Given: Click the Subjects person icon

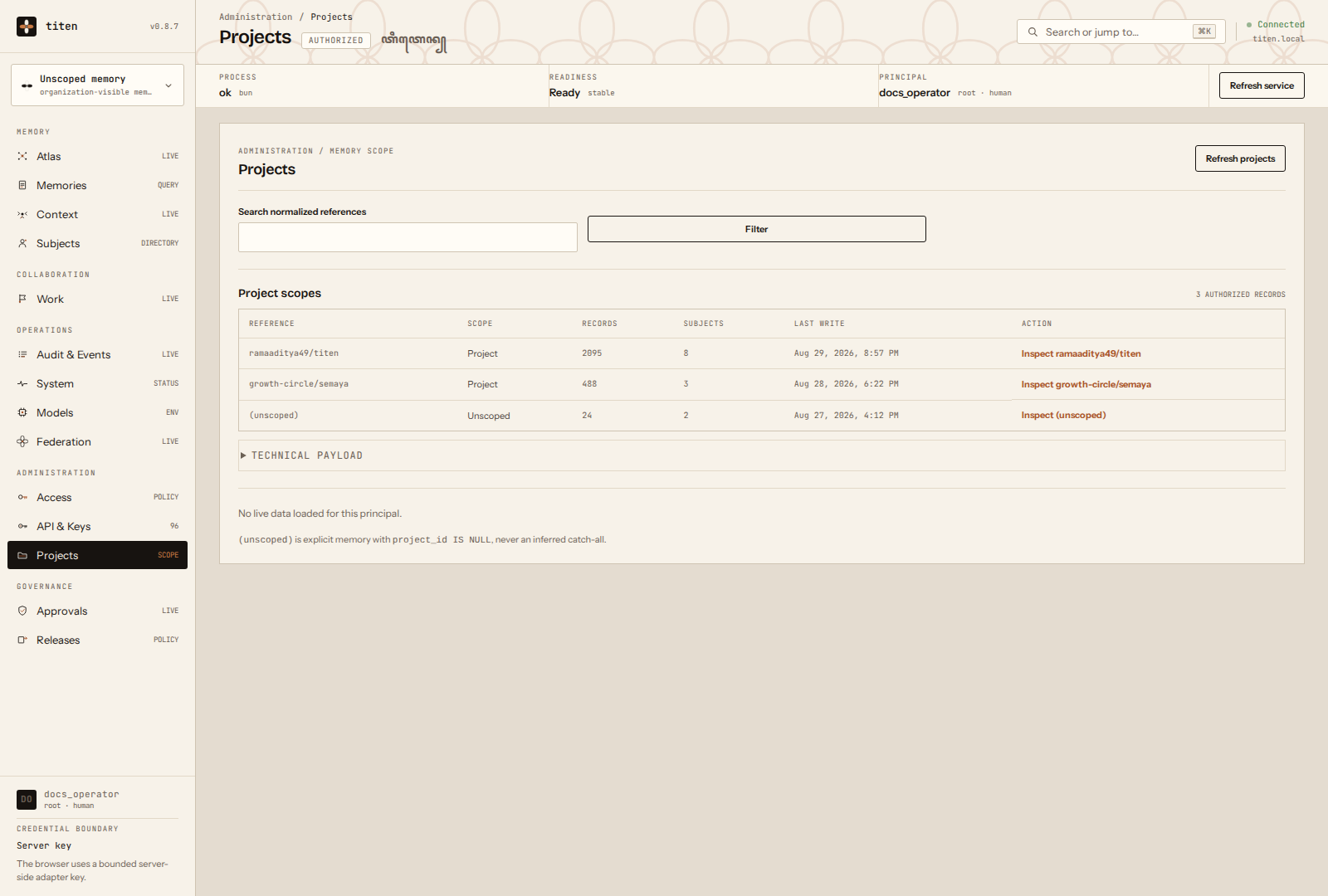Looking at the screenshot, I should (x=22, y=243).
